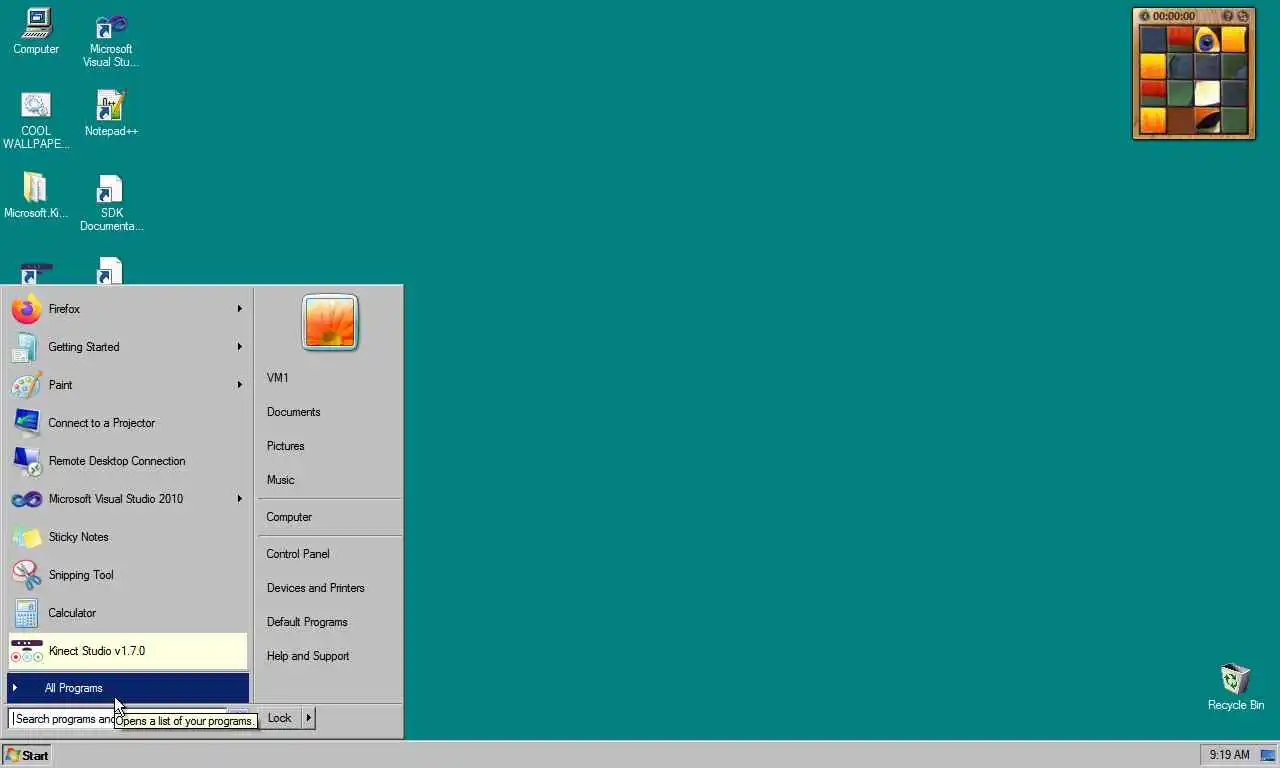This screenshot has width=1280, height=768.
Task: Click the Connect to a Projector icon
Action: click(27, 423)
